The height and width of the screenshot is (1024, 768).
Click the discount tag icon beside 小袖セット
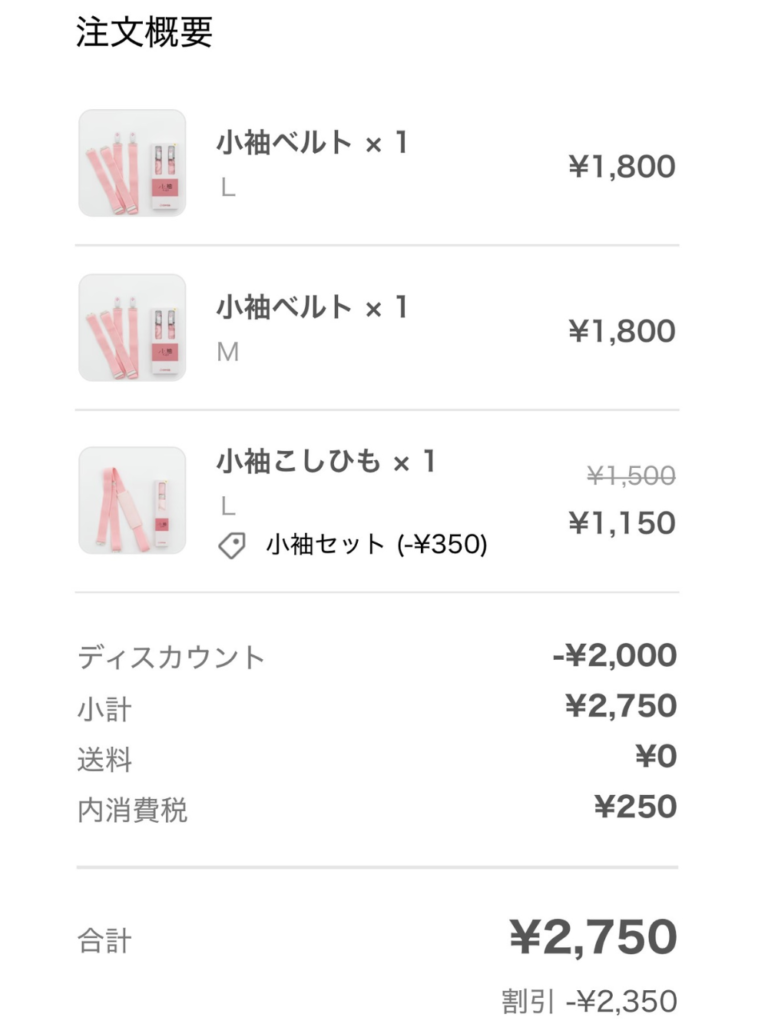tap(232, 545)
